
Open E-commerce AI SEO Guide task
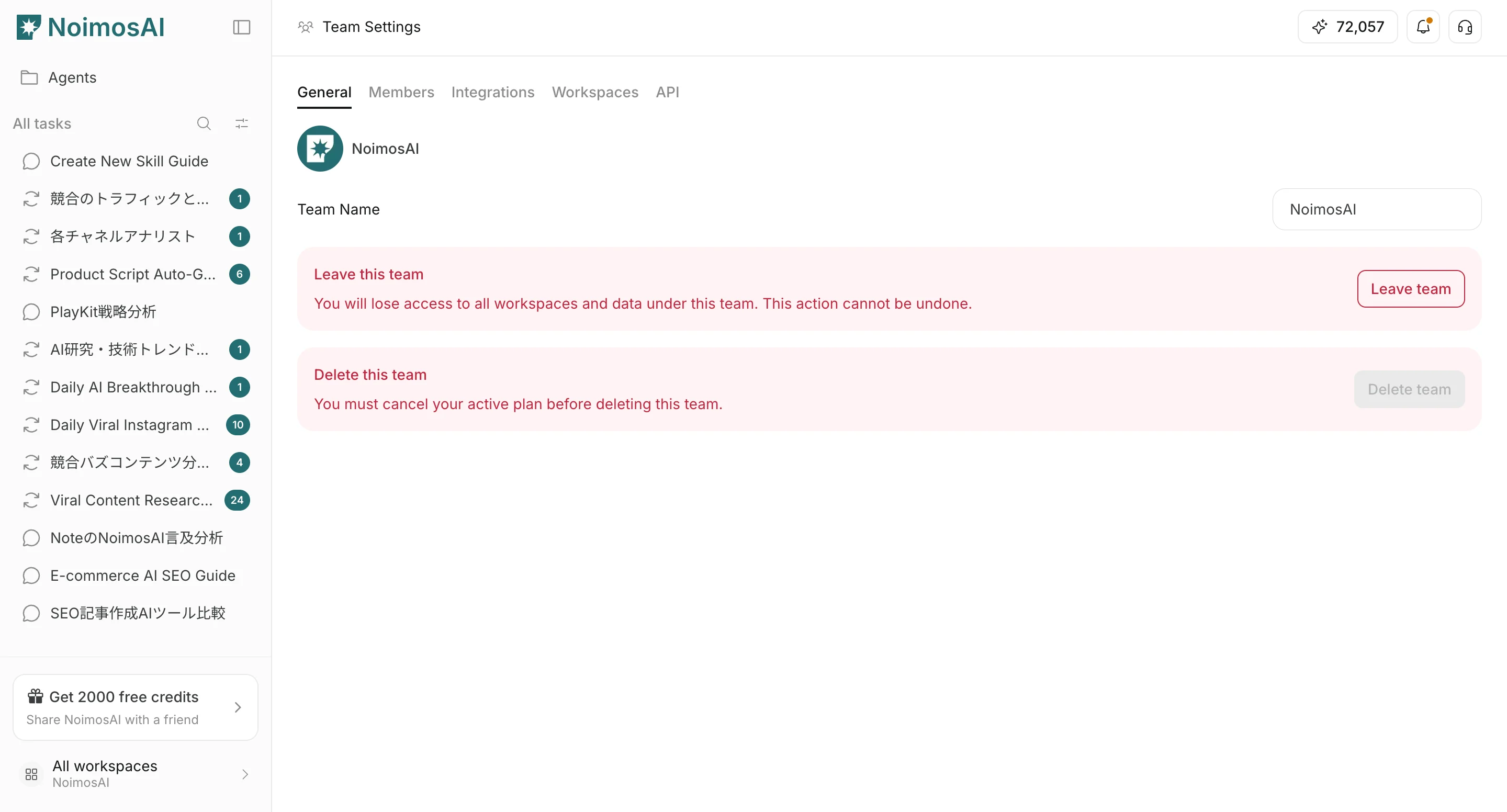(135, 576)
